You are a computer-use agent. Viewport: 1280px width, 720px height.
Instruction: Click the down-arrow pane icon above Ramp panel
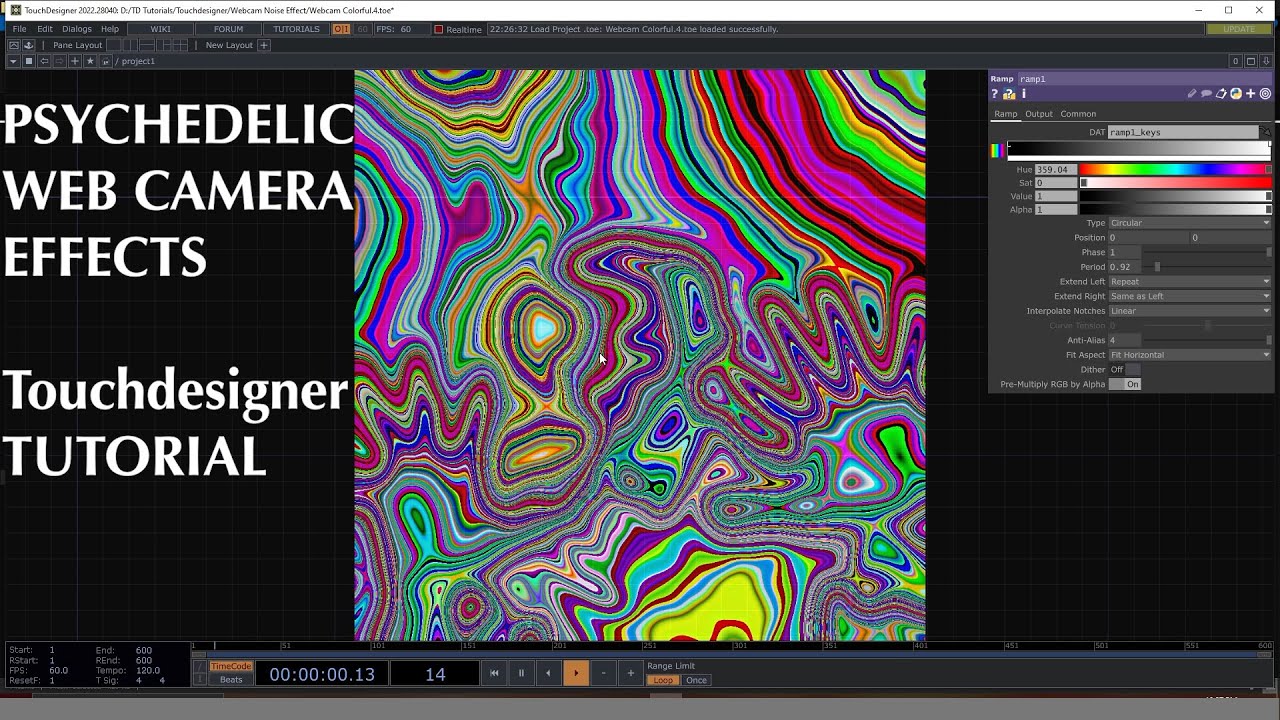point(1266,61)
